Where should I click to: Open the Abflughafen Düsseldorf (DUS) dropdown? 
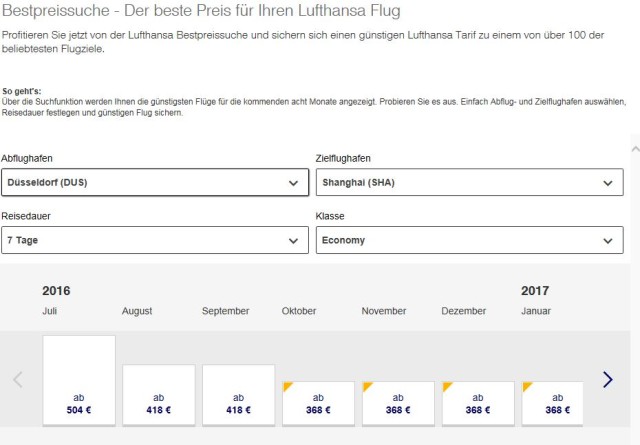click(x=155, y=182)
